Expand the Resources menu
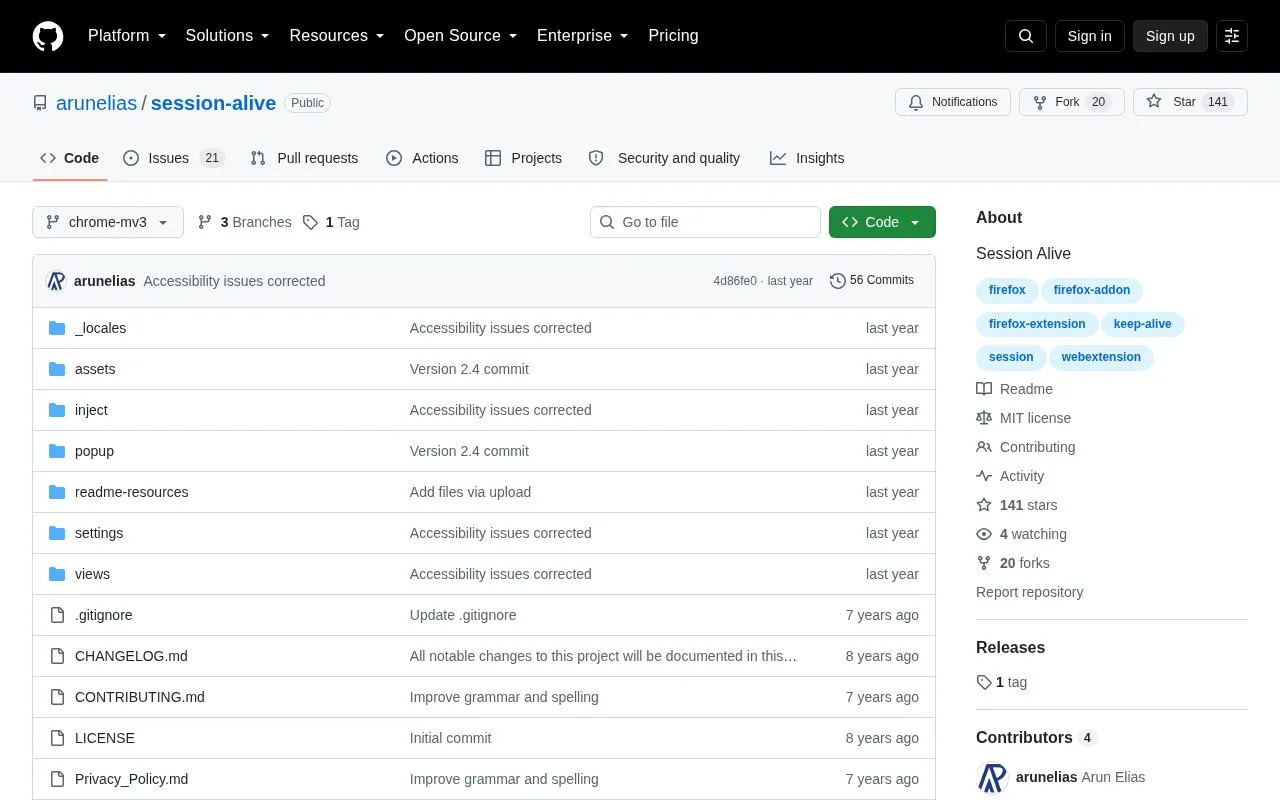1280x800 pixels. click(x=337, y=36)
